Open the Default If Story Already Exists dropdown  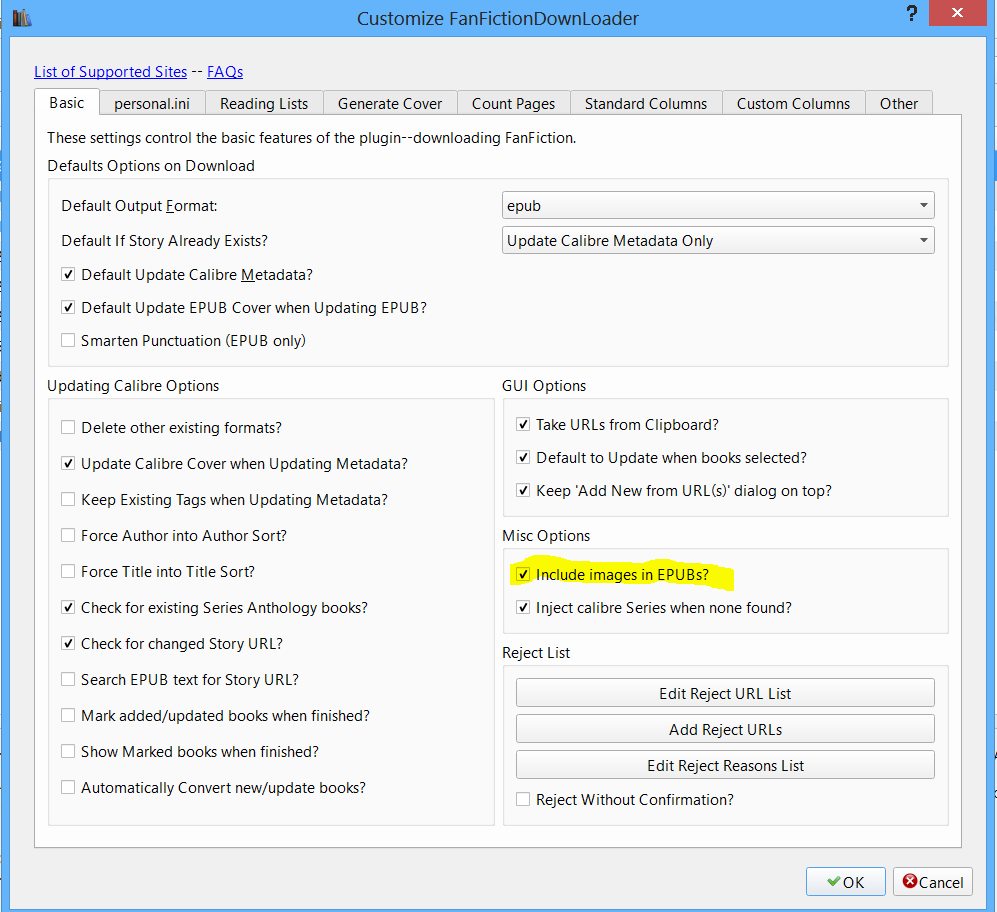718,240
